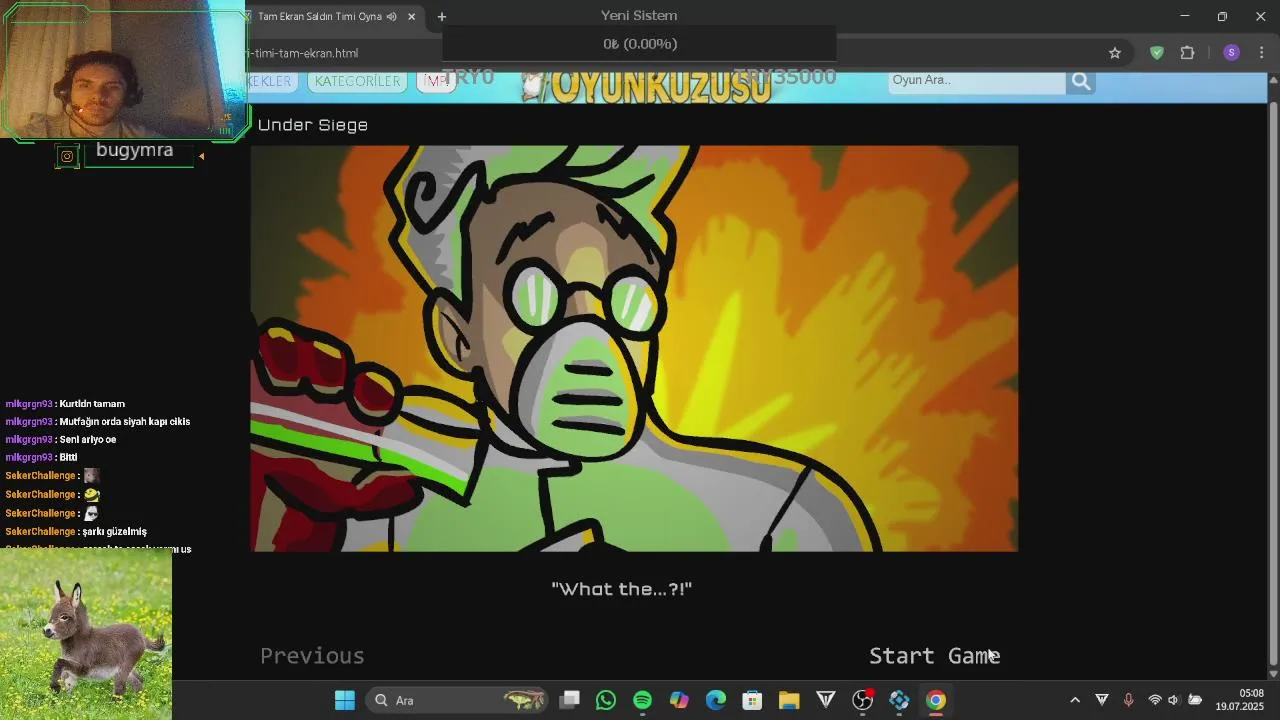Open the OYUNKUZUSU site logo
The image size is (1280, 720).
648,87
